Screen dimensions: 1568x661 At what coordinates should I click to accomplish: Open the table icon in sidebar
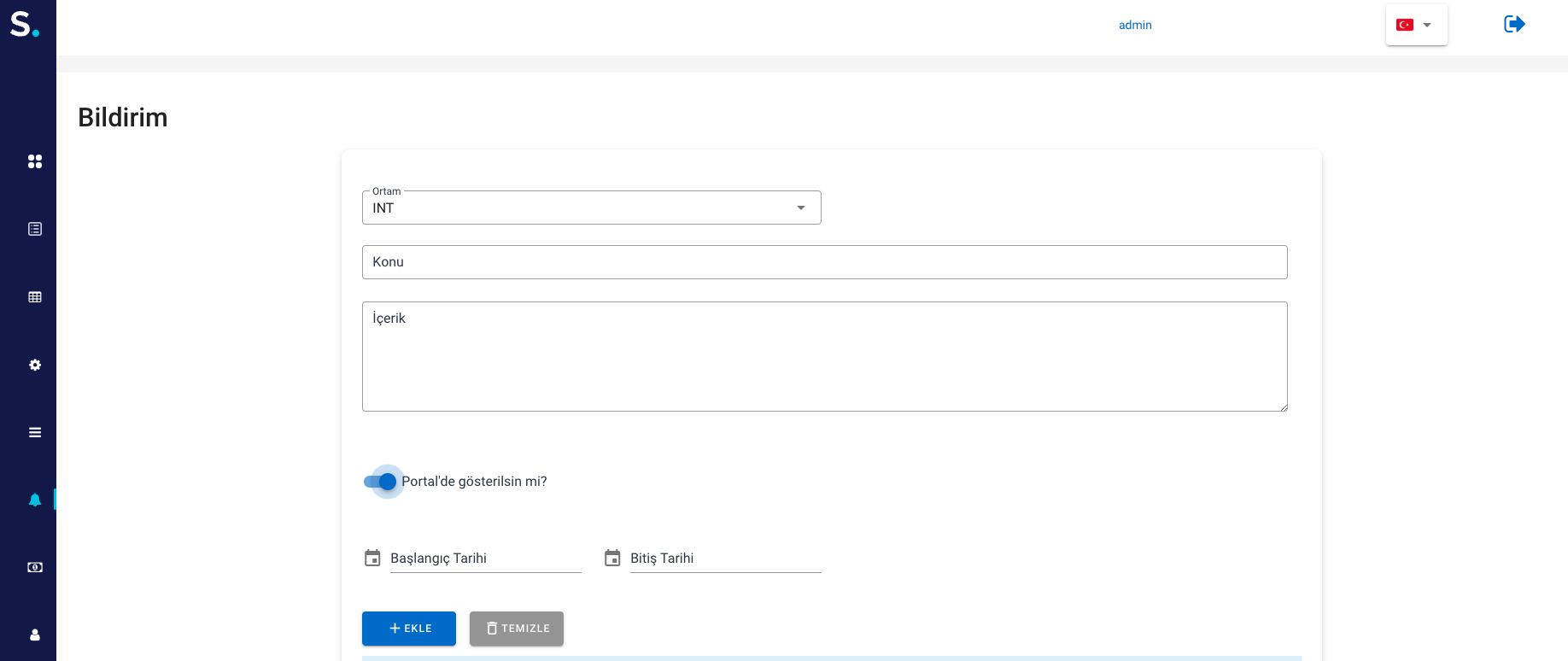pyautogui.click(x=35, y=297)
